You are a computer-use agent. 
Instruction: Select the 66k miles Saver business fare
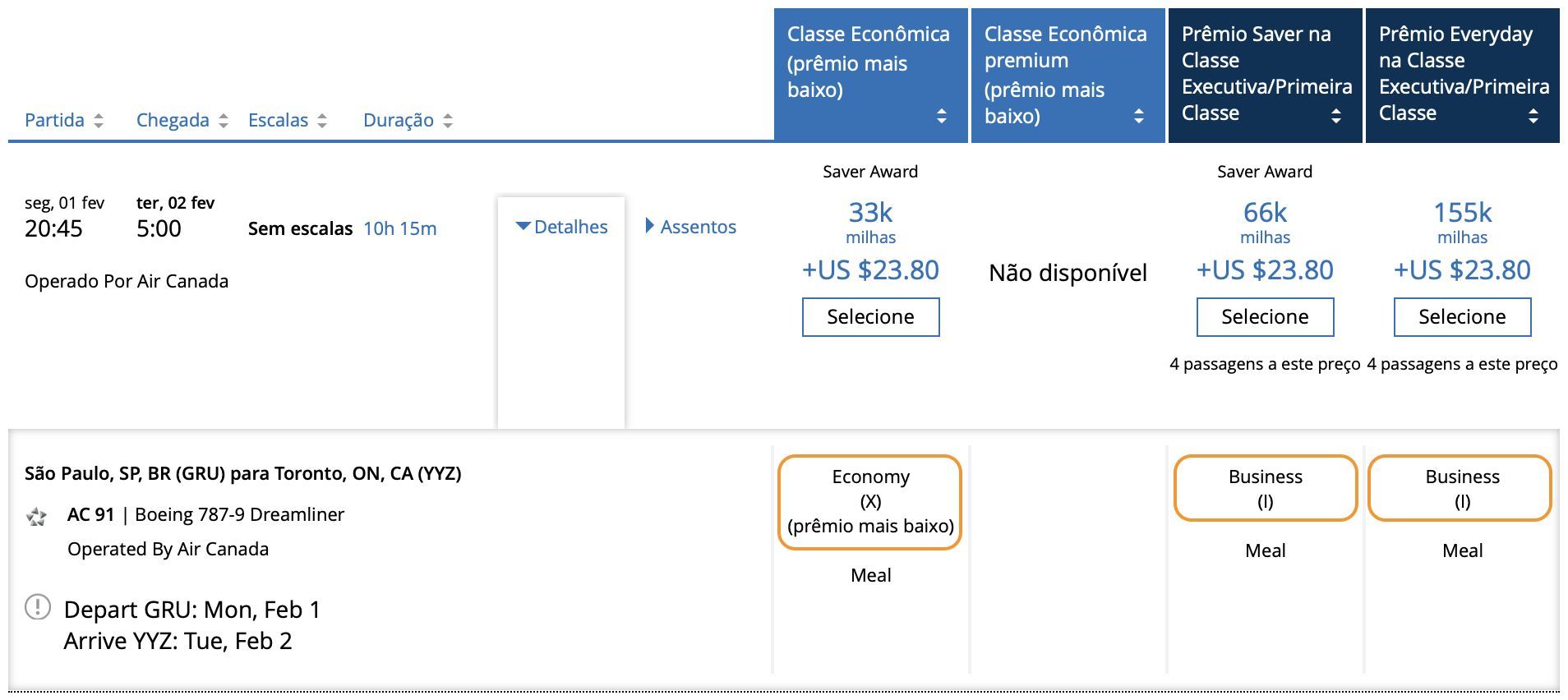tap(1265, 317)
